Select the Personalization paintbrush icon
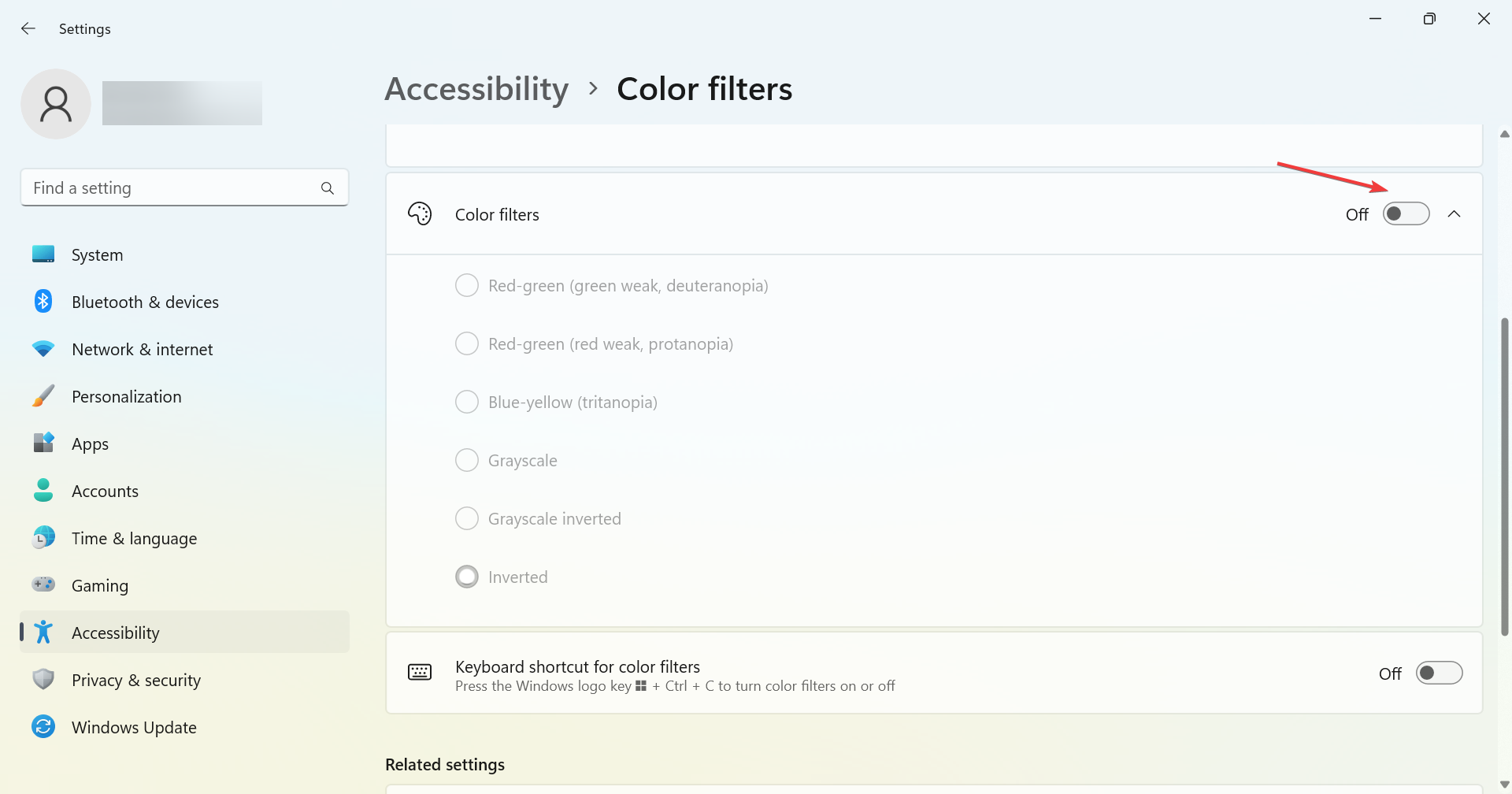Viewport: 1512px width, 794px height. (x=43, y=396)
